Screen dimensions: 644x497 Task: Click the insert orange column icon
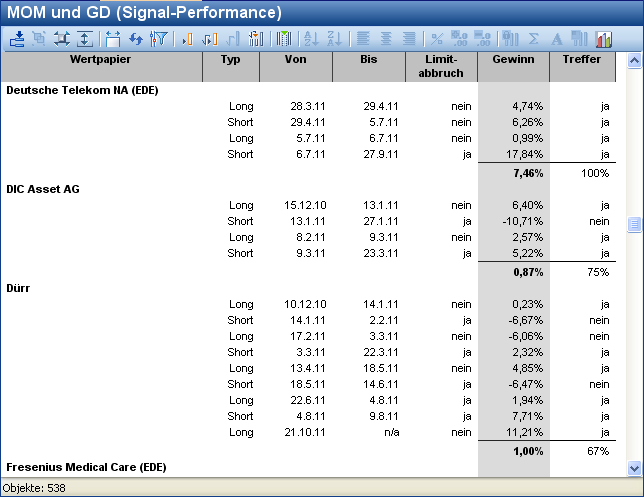(186, 39)
